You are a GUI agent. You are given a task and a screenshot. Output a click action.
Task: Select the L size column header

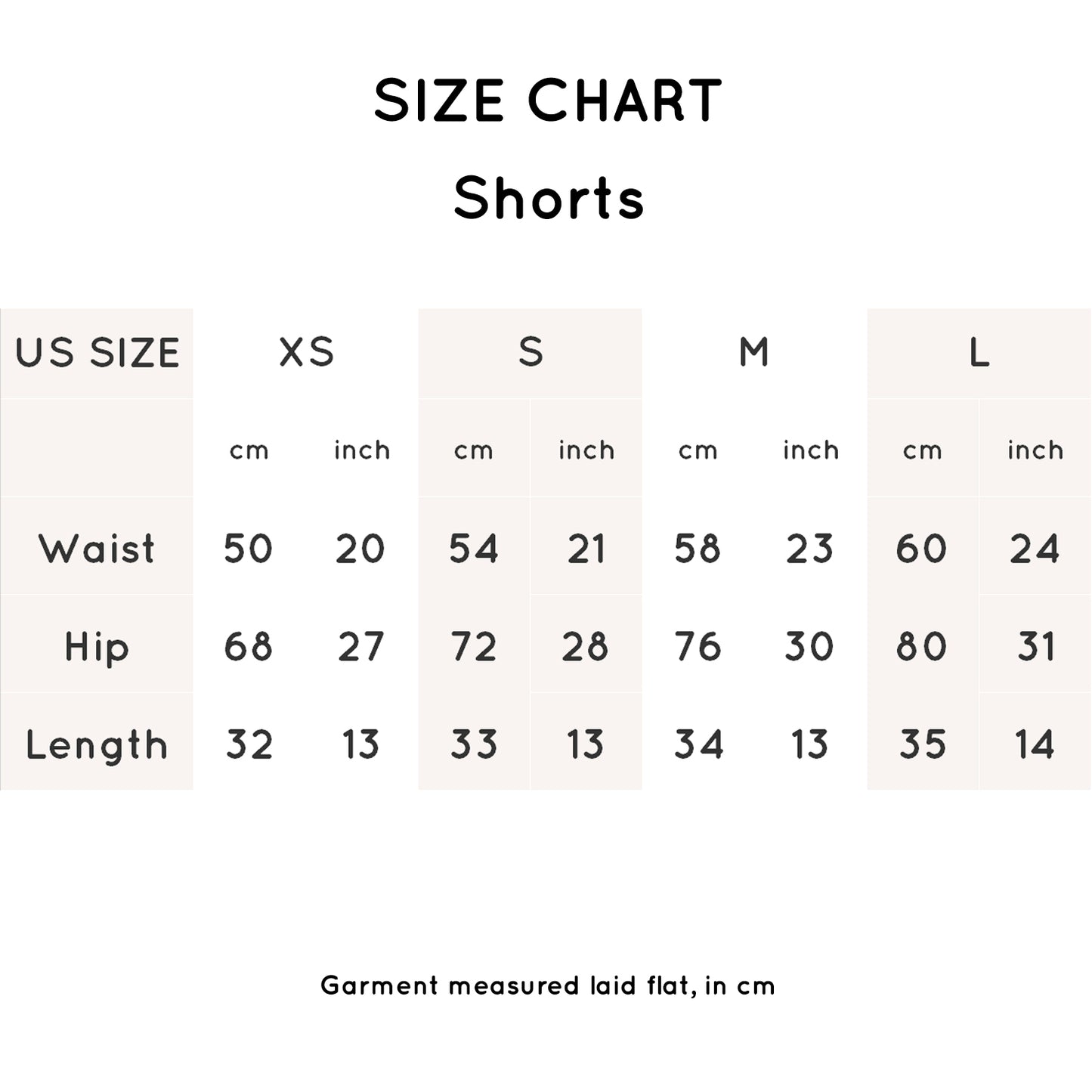pyautogui.click(x=979, y=352)
